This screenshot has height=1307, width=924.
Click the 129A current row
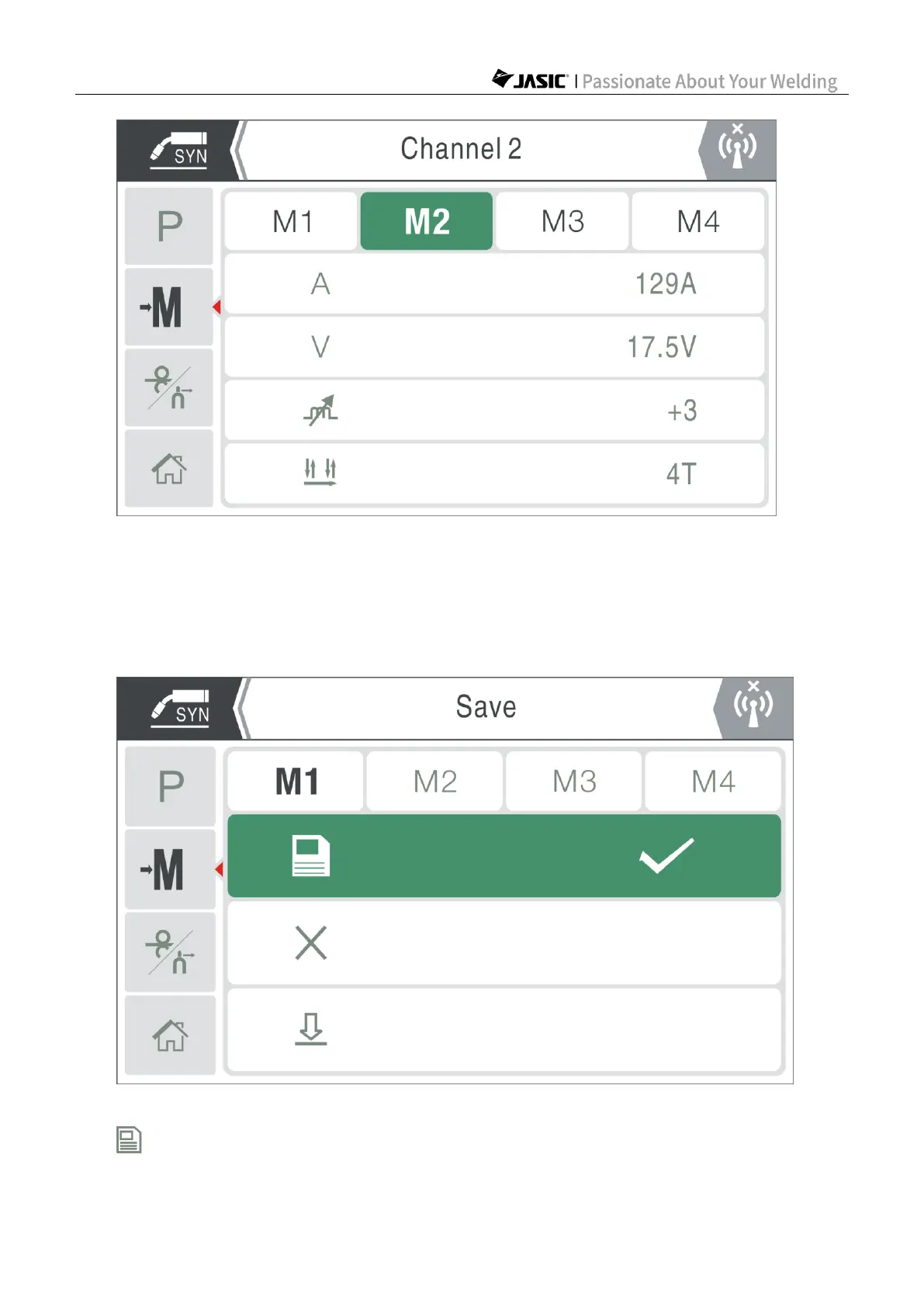pos(494,284)
